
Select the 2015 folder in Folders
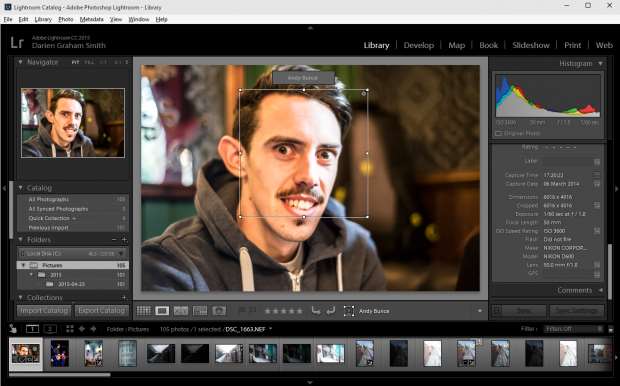pyautogui.click(x=55, y=275)
